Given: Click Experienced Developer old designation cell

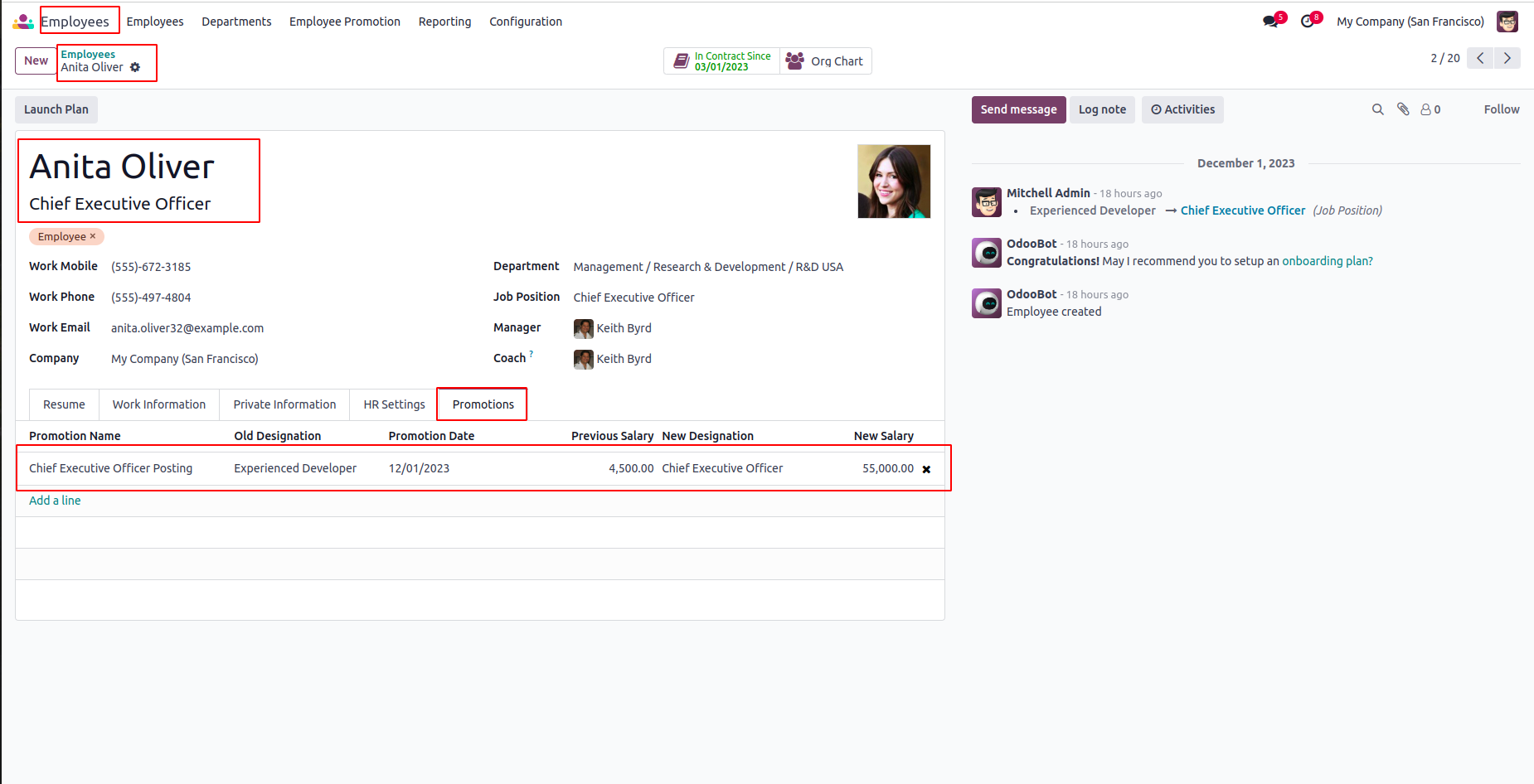Looking at the screenshot, I should [x=295, y=468].
